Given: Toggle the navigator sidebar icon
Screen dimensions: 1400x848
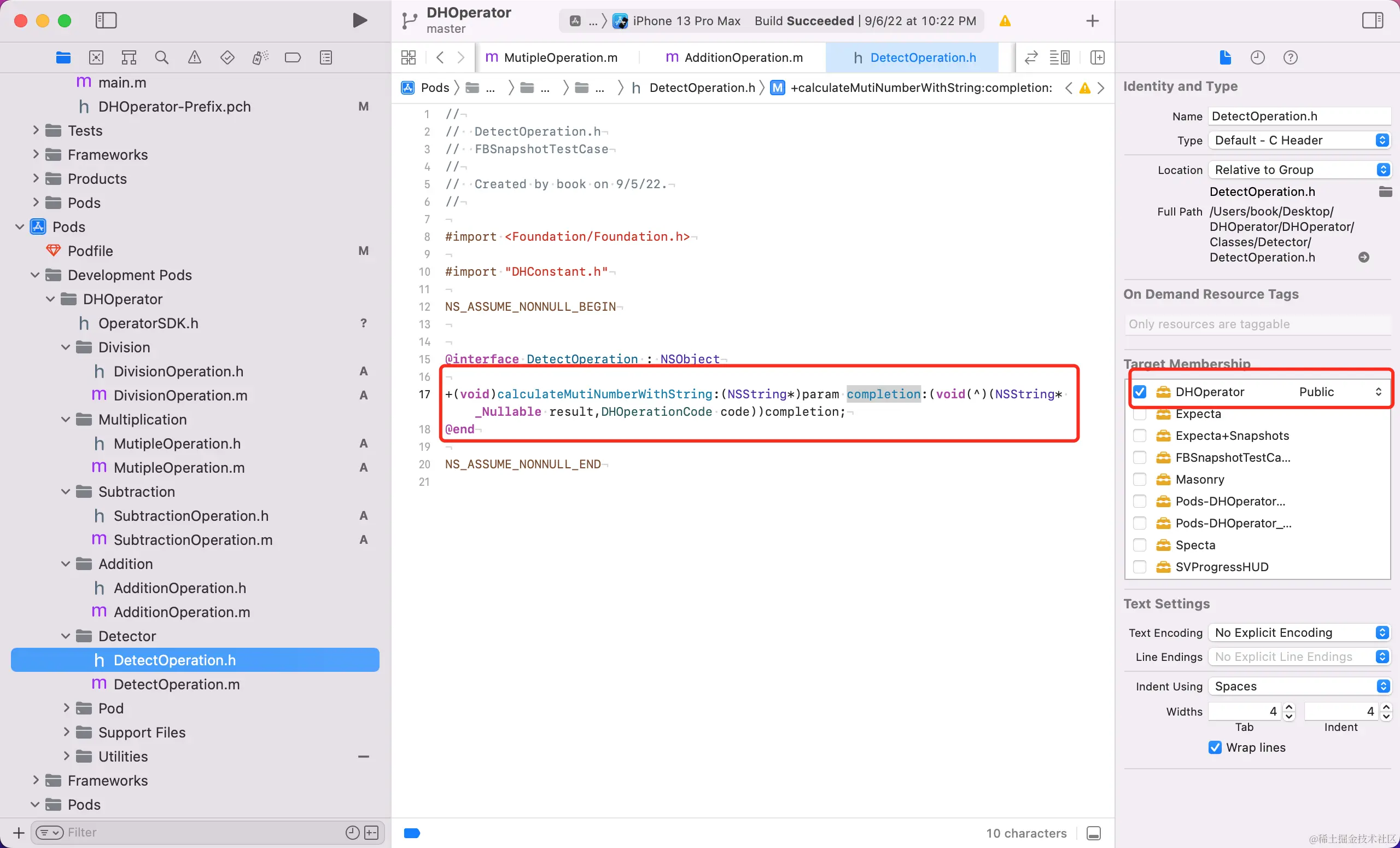Looking at the screenshot, I should 106,20.
